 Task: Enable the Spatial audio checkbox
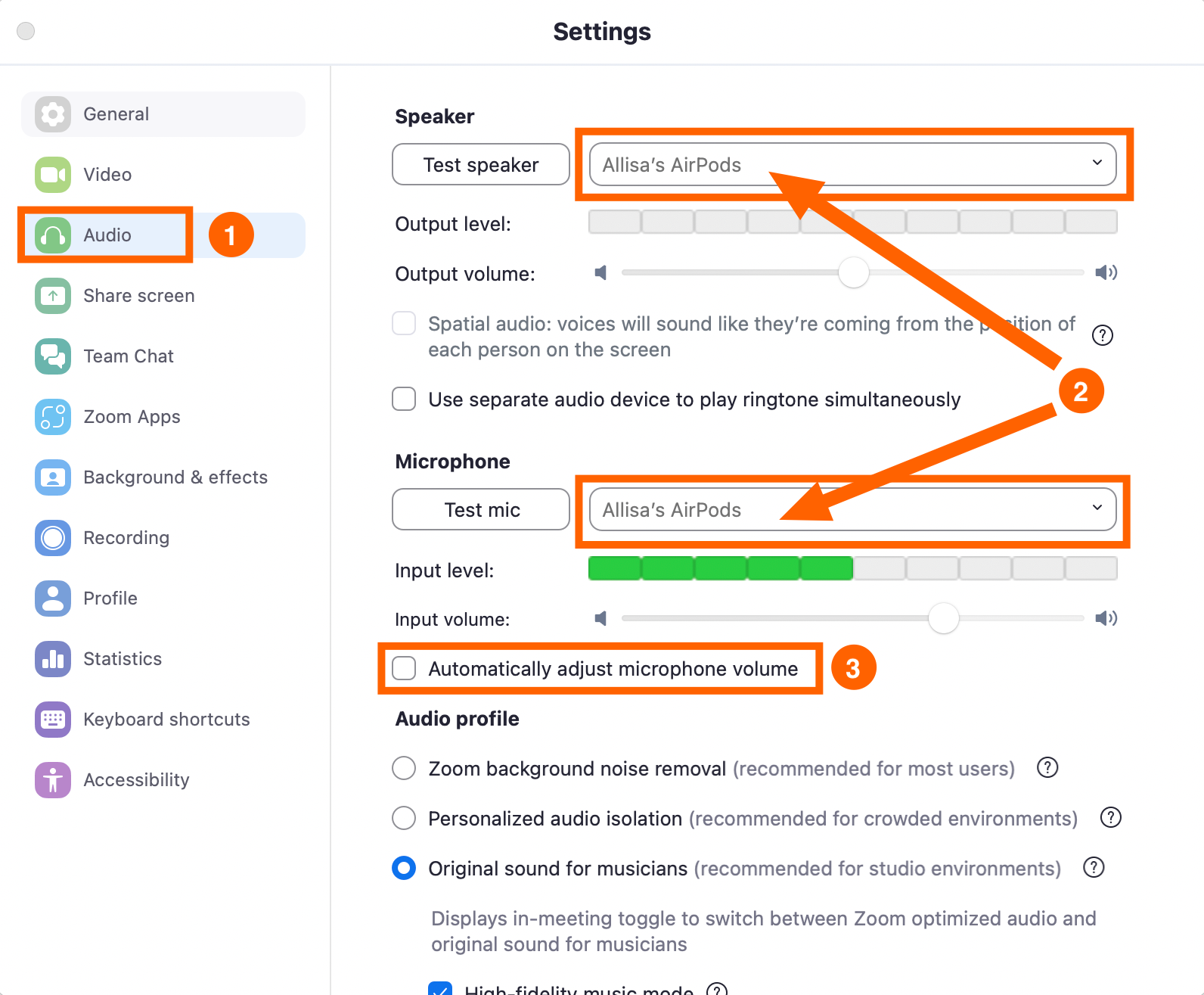tap(404, 323)
